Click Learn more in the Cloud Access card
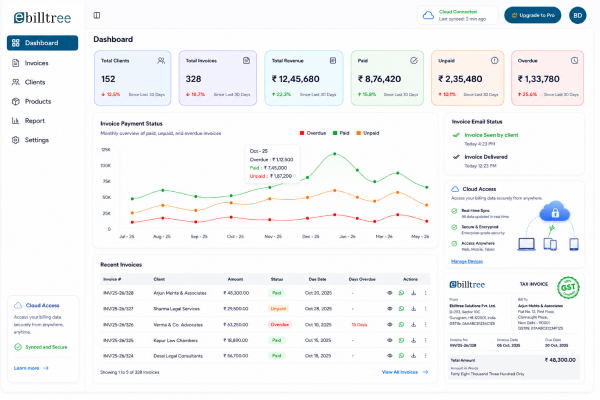The width and height of the screenshot is (600, 400). point(31,368)
